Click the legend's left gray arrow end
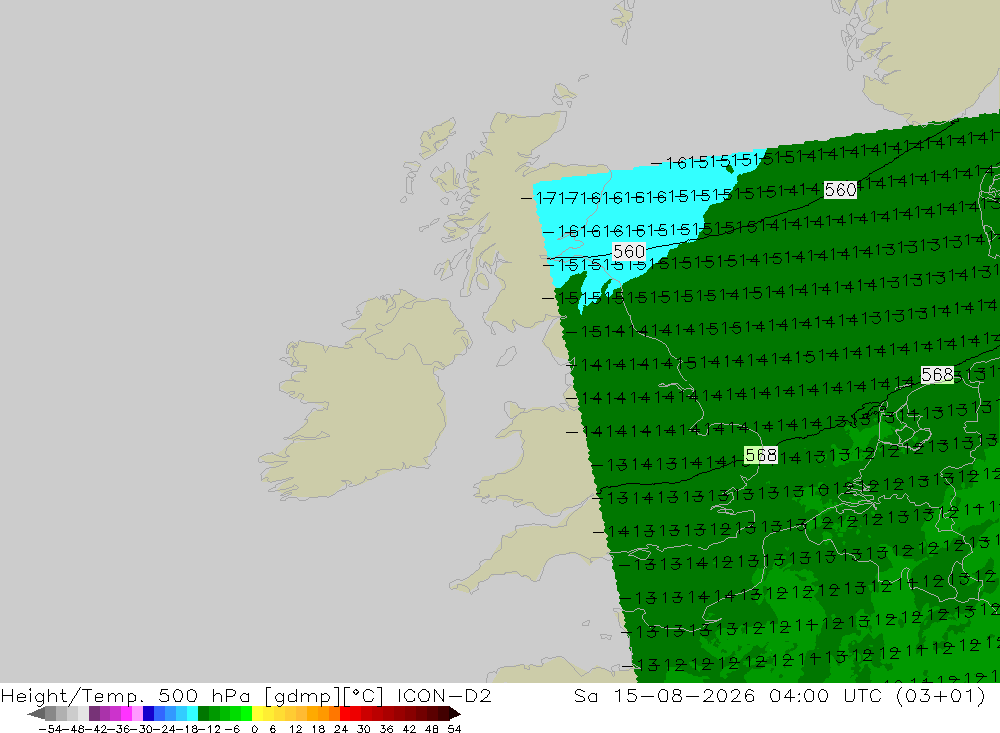 [x=36, y=714]
